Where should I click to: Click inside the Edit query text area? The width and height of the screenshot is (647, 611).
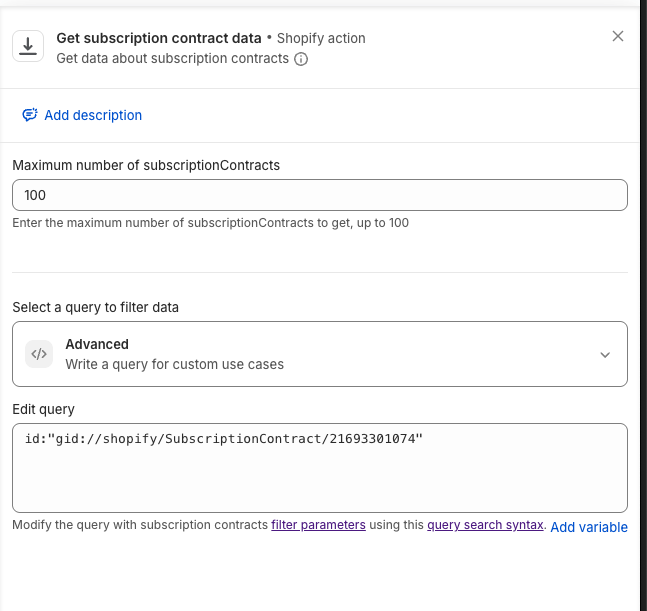(x=320, y=468)
